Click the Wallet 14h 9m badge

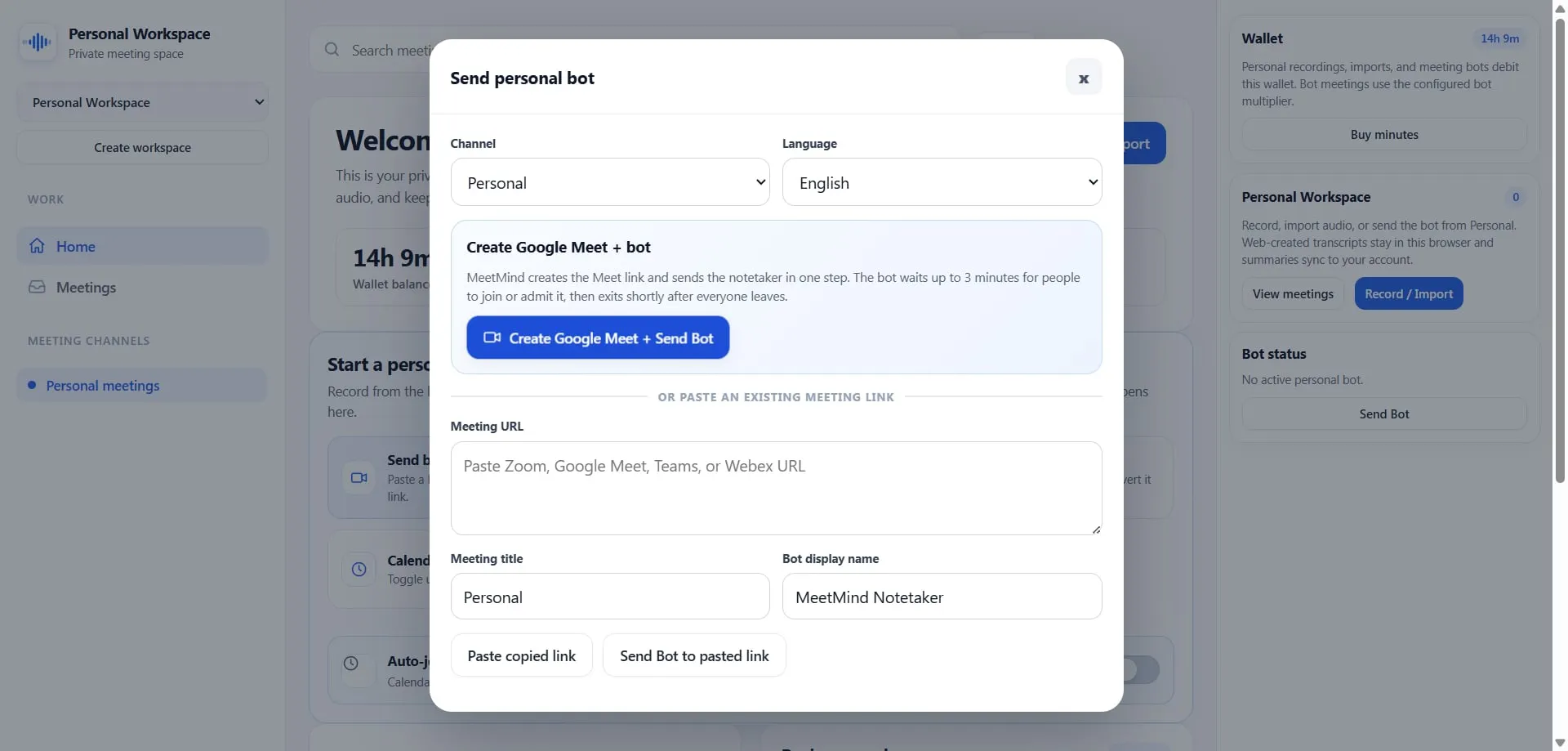click(1500, 38)
